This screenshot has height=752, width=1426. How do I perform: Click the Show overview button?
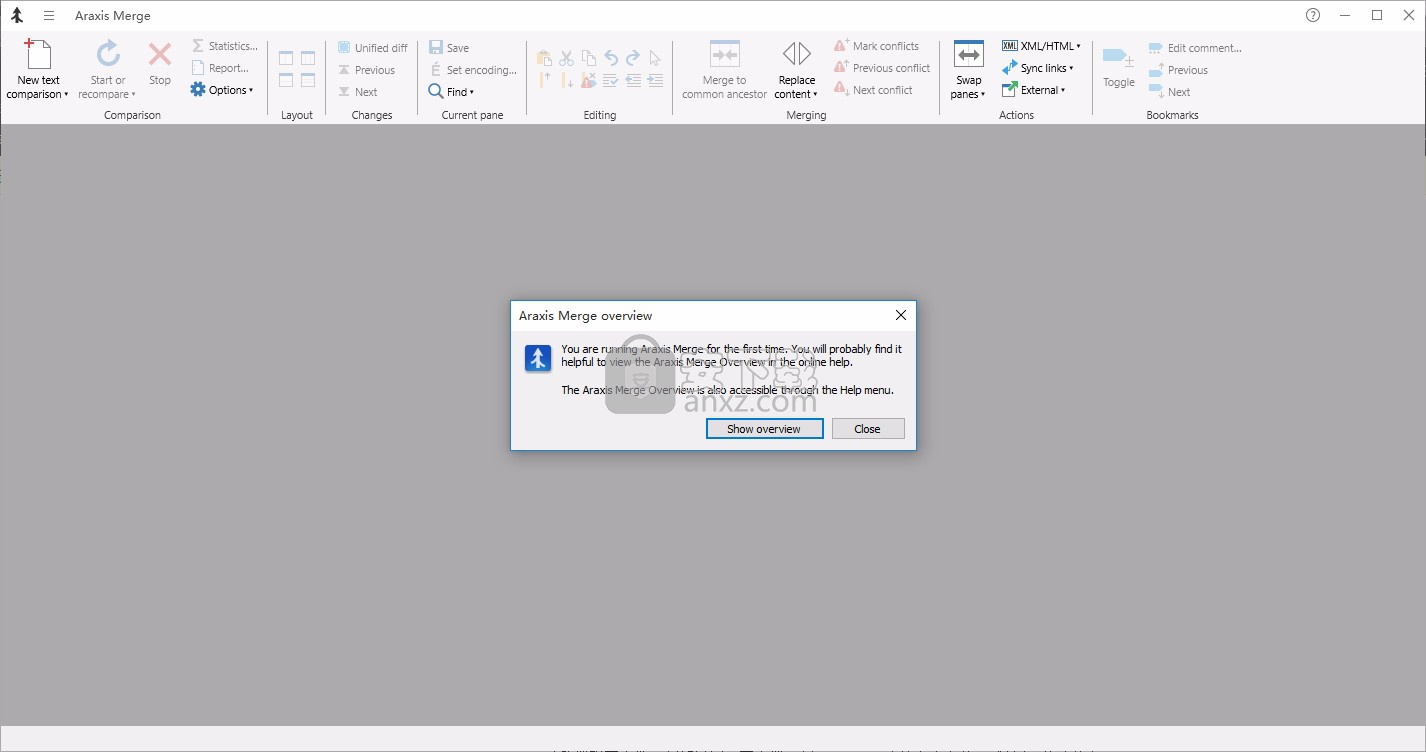pos(764,429)
